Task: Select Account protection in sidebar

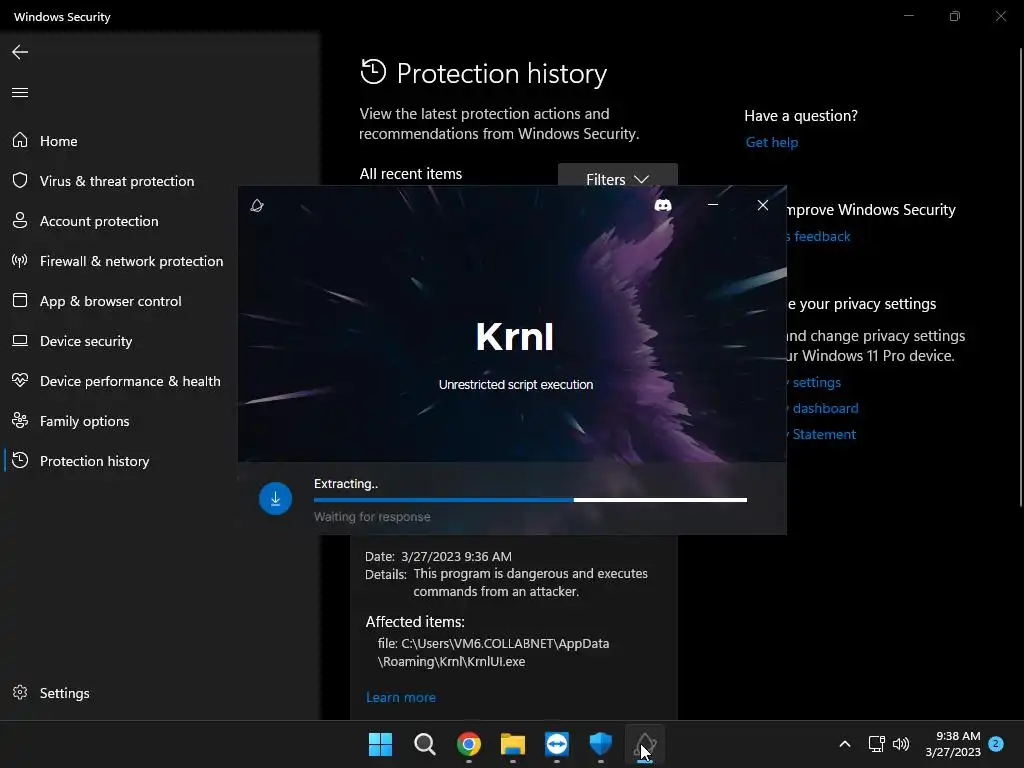Action: tap(99, 221)
